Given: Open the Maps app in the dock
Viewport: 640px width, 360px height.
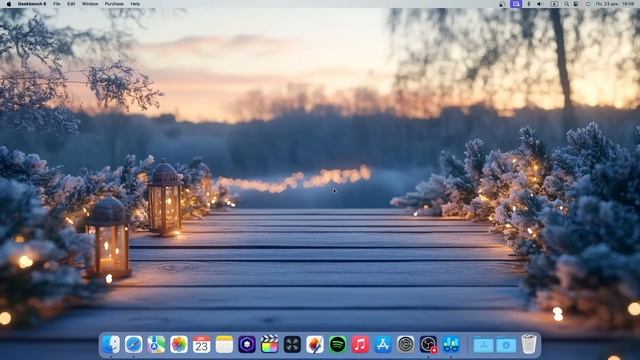Looking at the screenshot, I should pos(156,344).
